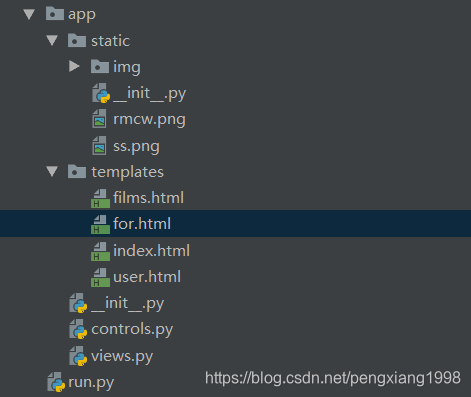Open the films.html file name
The width and height of the screenshot is (471, 397).
[148, 198]
